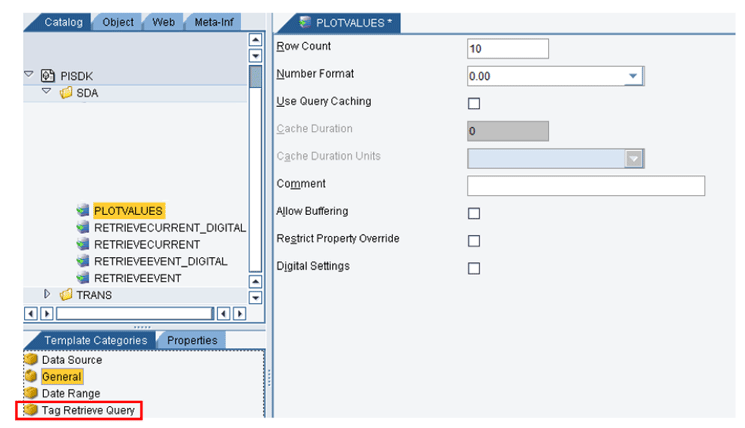The width and height of the screenshot is (745, 428).
Task: Click the icon on the PLOTVALUES editor tab
Action: (305, 22)
